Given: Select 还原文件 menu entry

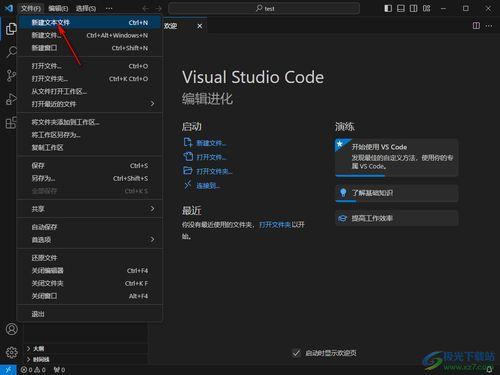Looking at the screenshot, I should 89,258.
